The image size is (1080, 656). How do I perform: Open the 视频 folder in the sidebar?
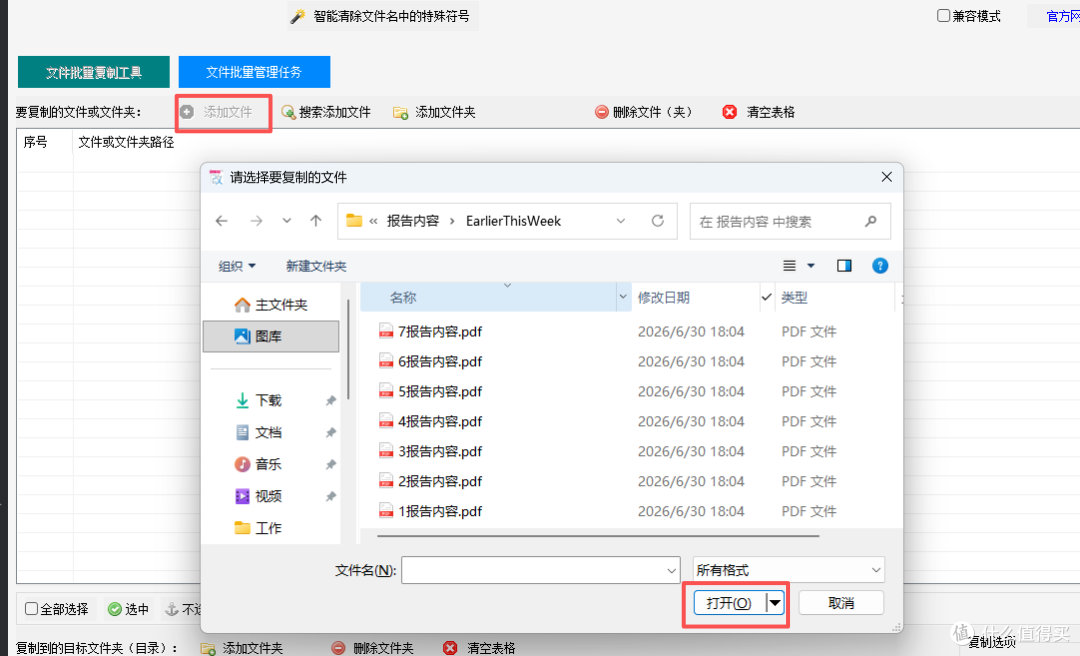(x=260, y=495)
